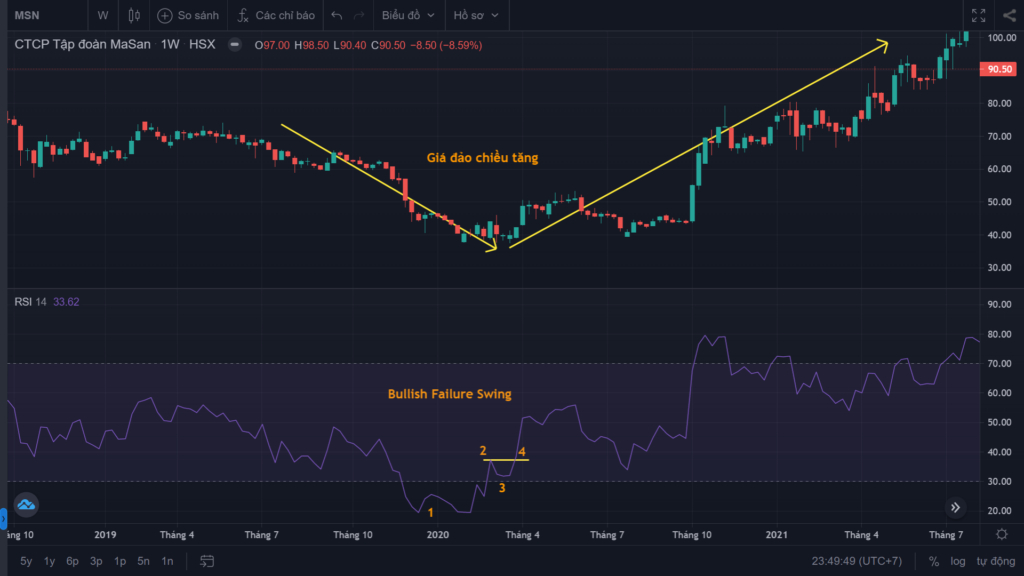
Task: Open chart settings gear
Action: [x=1002, y=534]
